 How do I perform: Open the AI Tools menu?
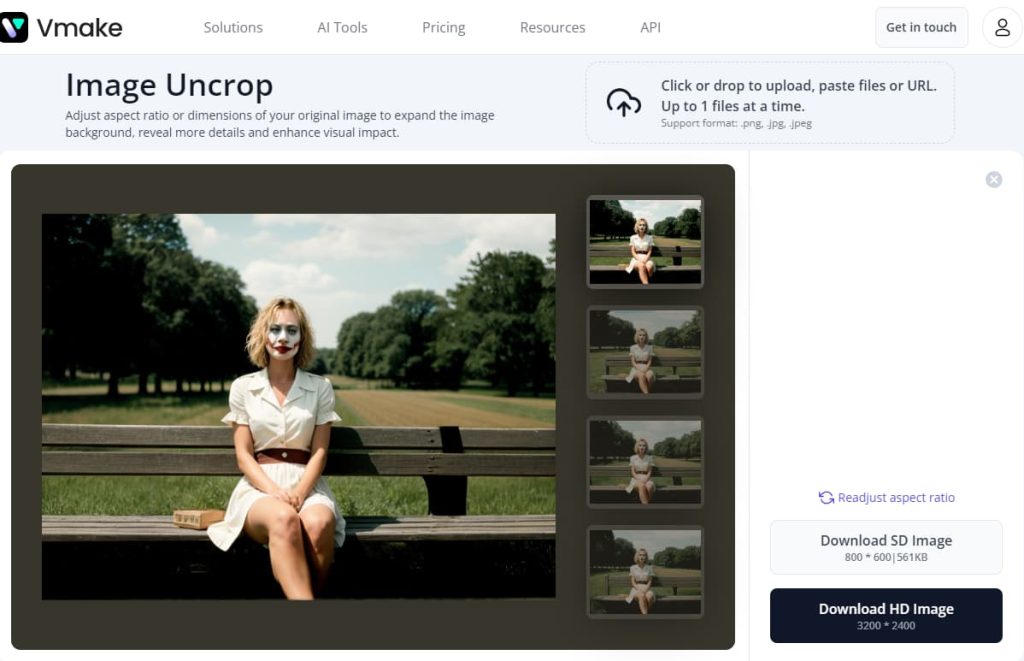(342, 27)
